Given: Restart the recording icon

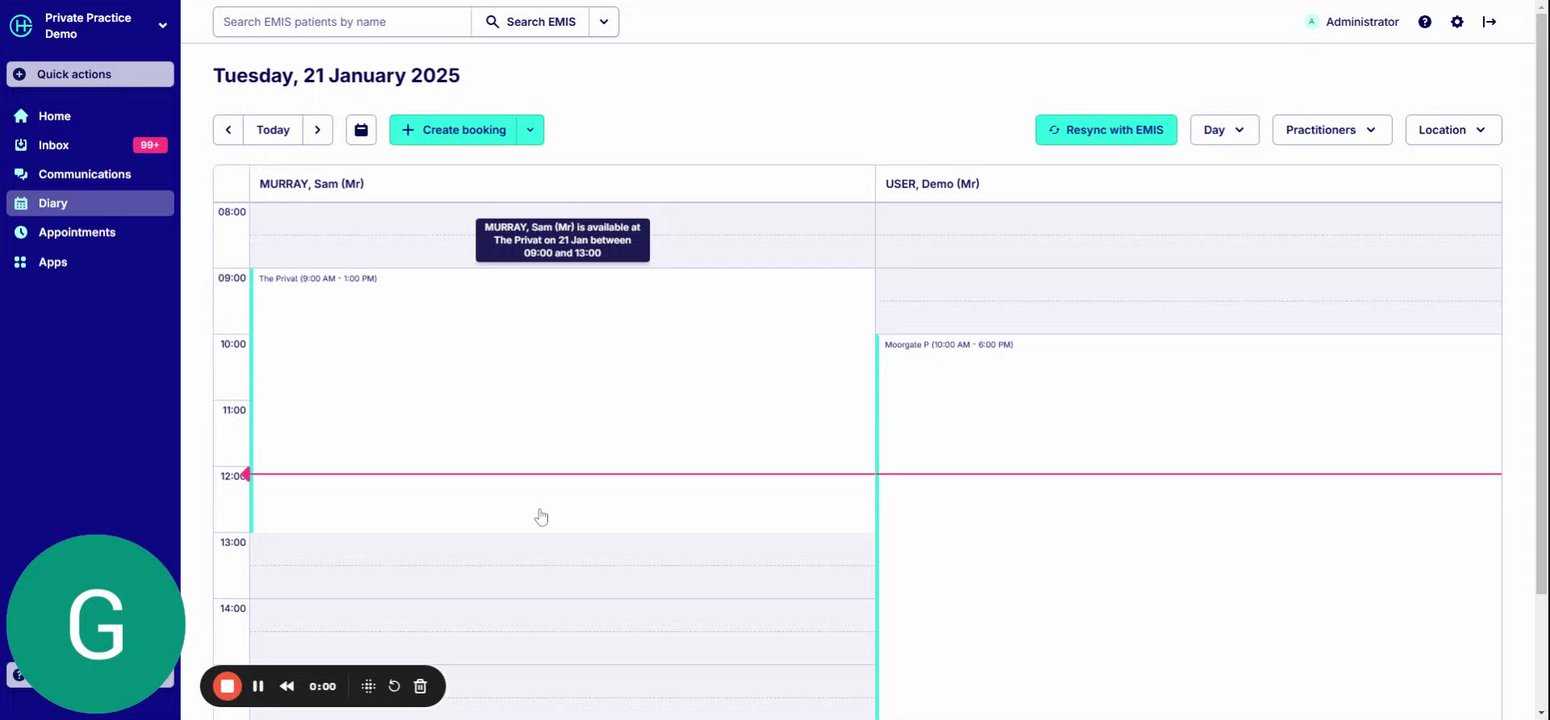Looking at the screenshot, I should click(394, 686).
